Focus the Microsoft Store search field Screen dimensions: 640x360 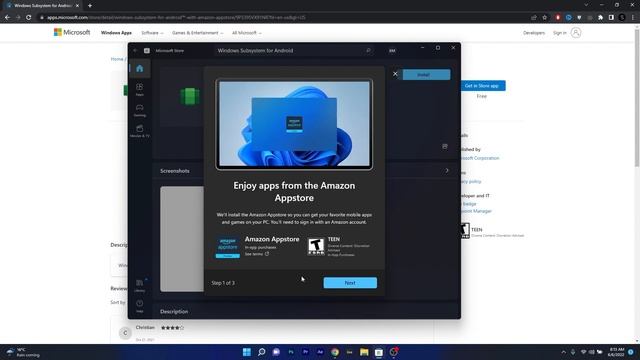pos(294,51)
